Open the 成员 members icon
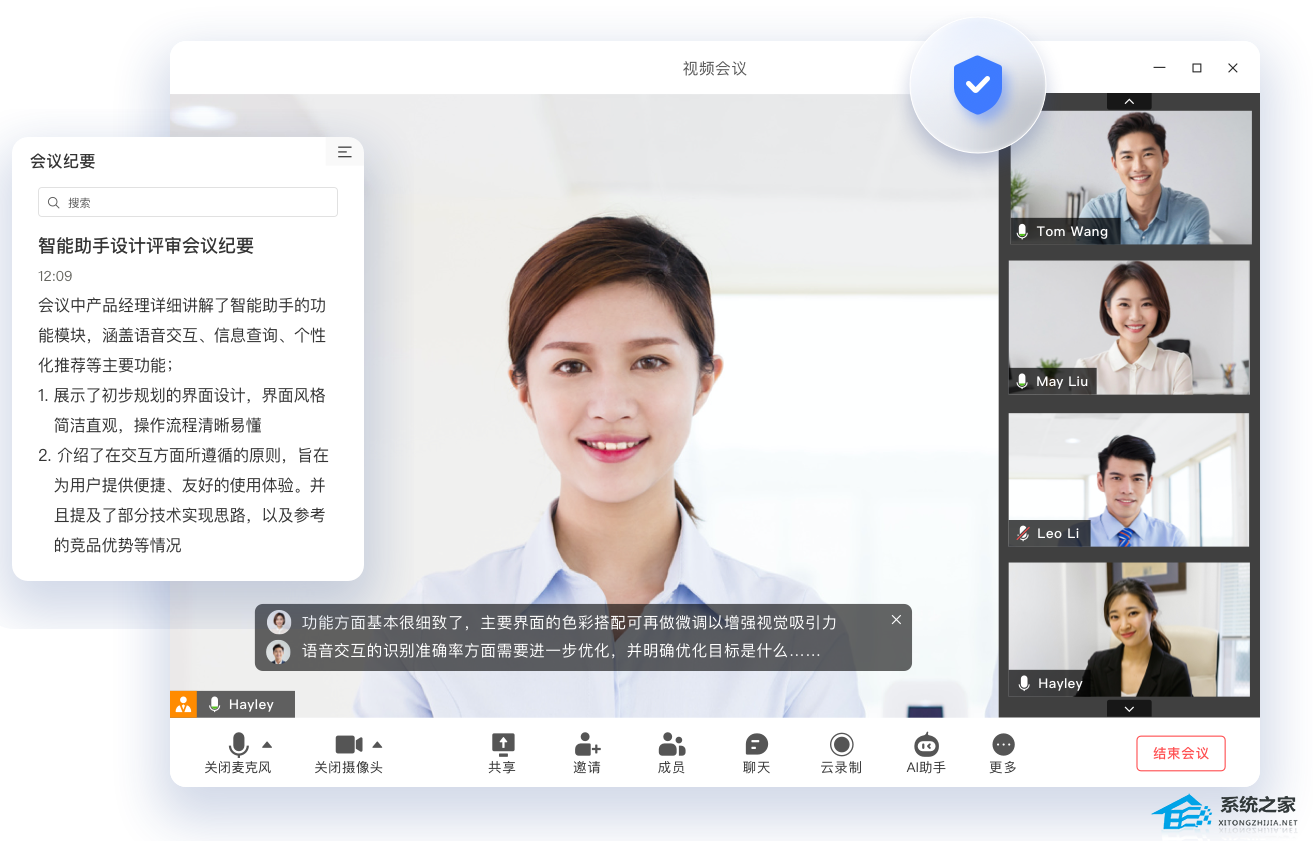Image resolution: width=1313 pixels, height=841 pixels. click(672, 744)
